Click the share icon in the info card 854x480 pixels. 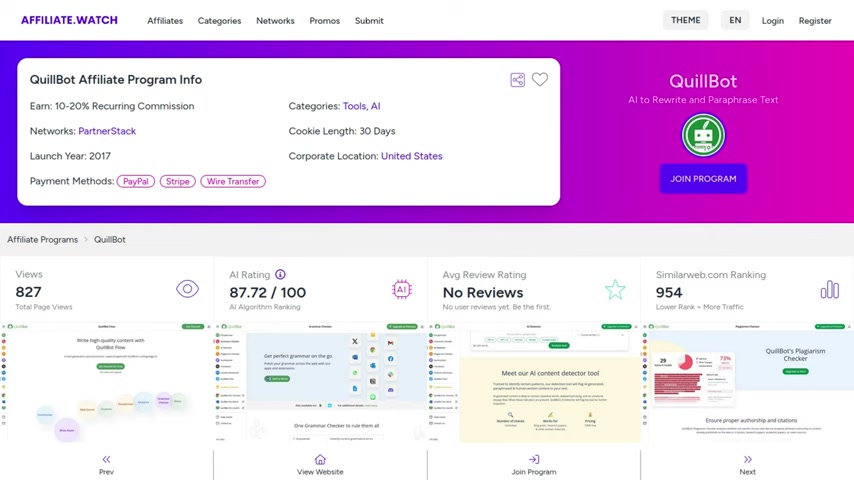pyautogui.click(x=517, y=80)
